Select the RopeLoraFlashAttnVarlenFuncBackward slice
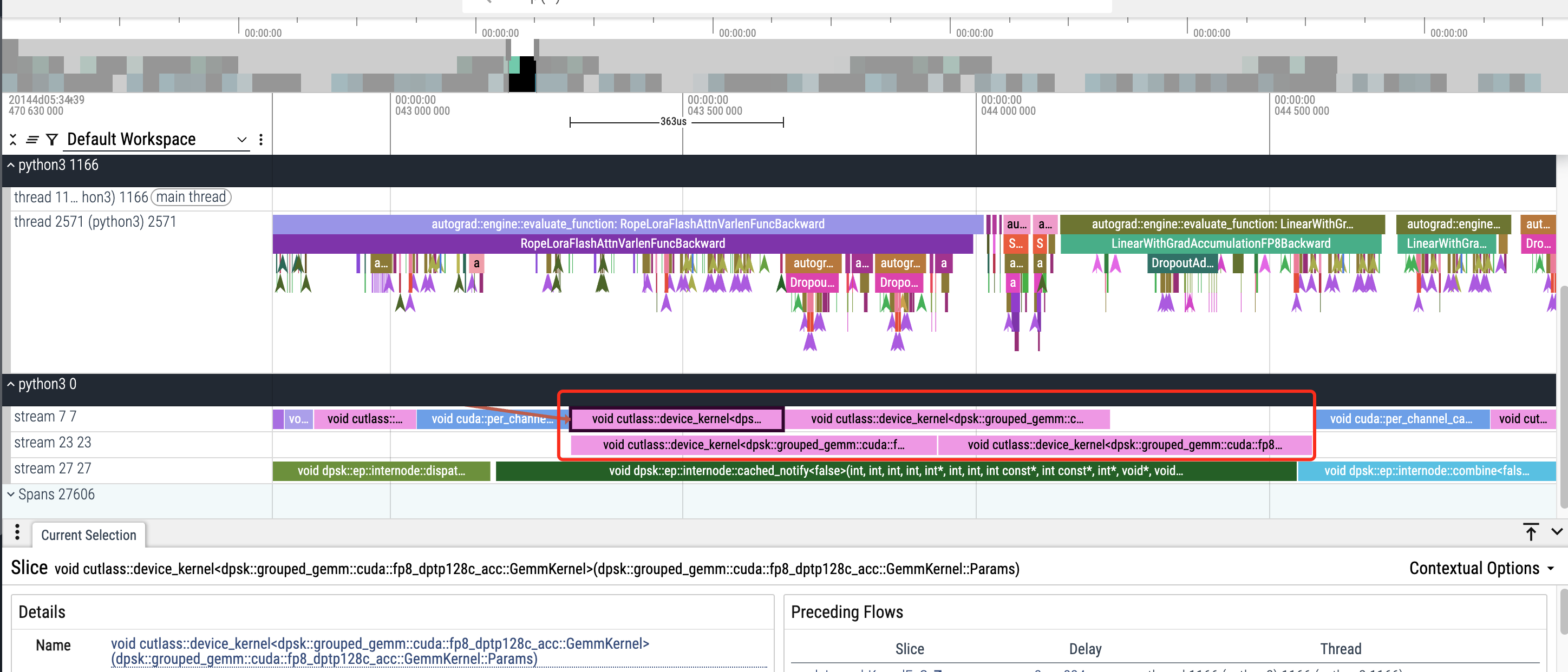1568x672 pixels. pos(623,244)
